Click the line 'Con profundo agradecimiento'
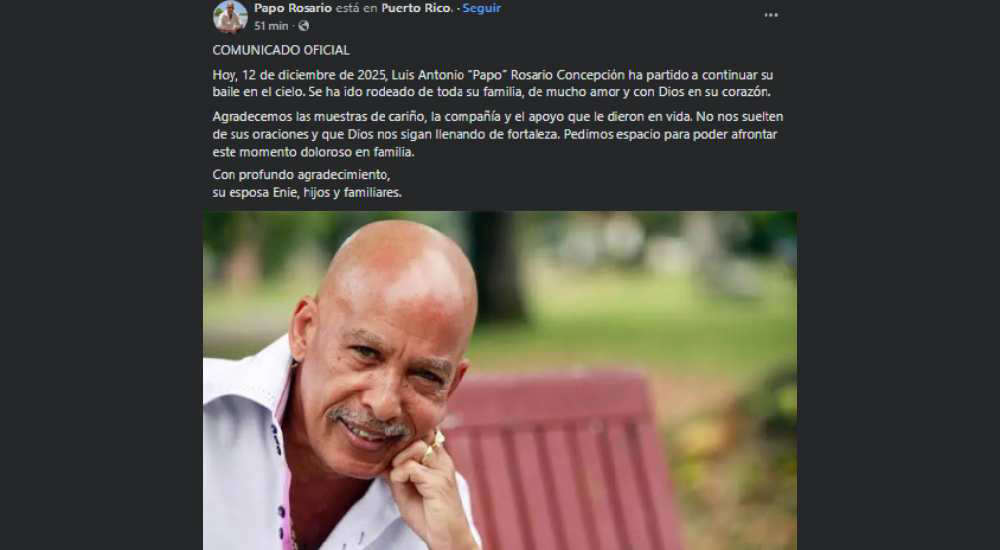This screenshot has height=550, width=1000. (x=301, y=174)
